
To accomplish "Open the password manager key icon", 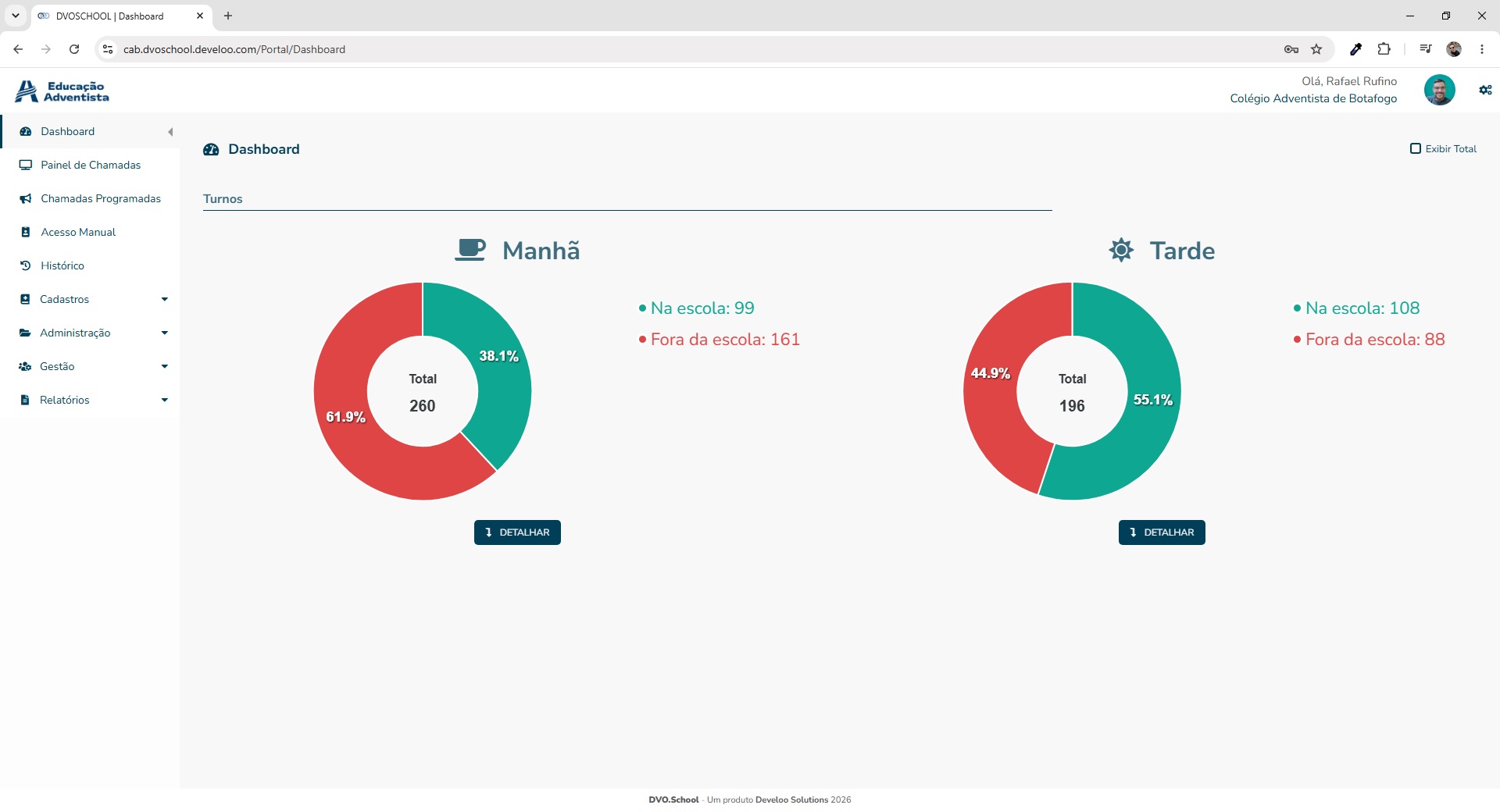I will click(1291, 49).
